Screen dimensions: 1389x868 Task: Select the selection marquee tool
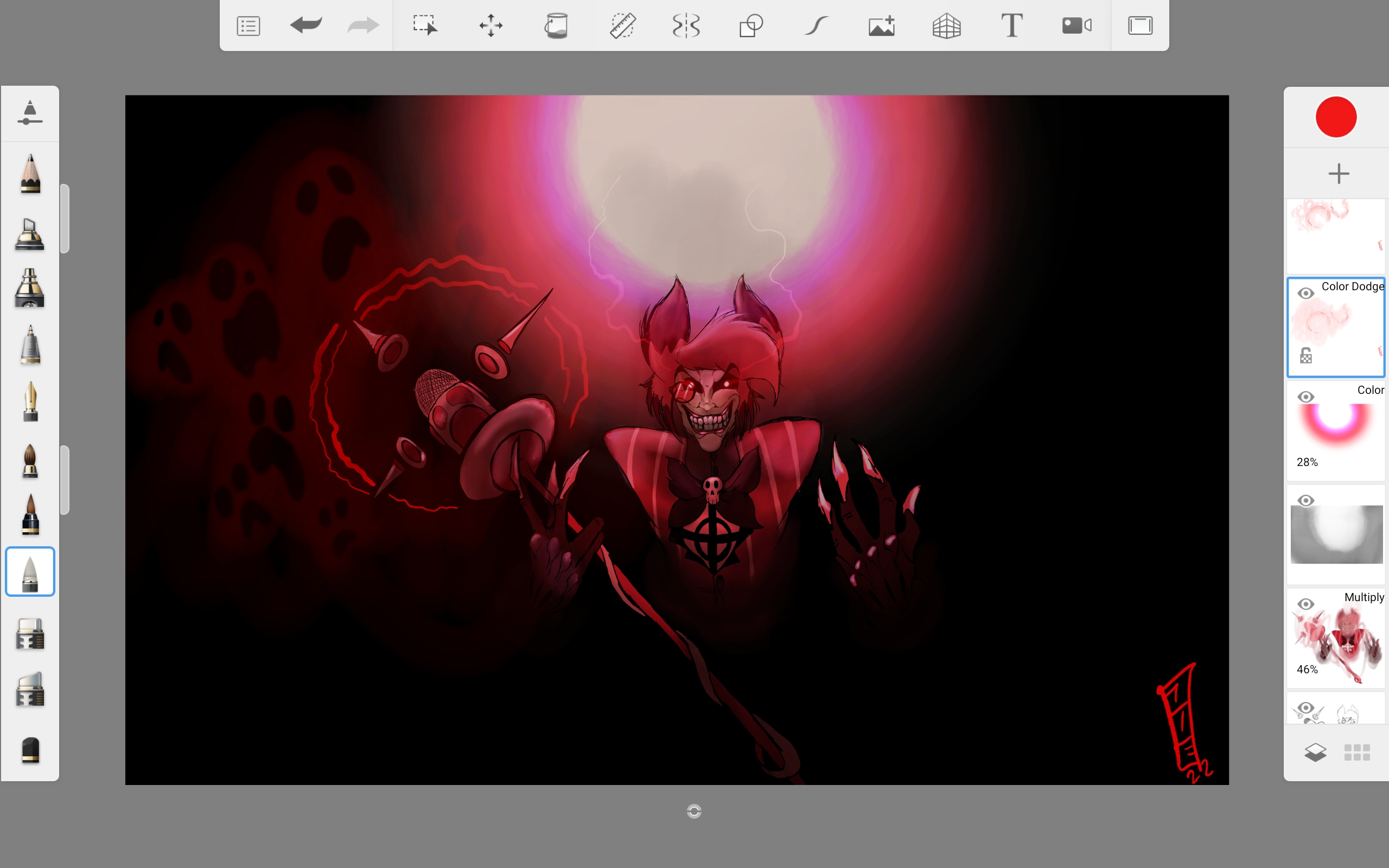click(x=425, y=26)
